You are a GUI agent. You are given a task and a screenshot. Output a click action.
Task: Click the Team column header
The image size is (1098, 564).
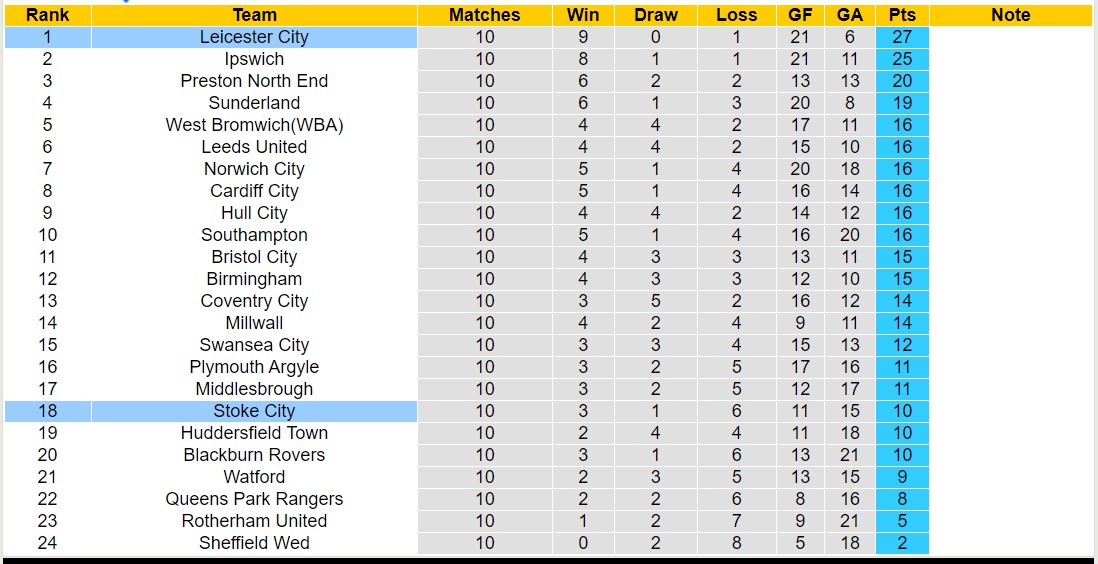254,15
